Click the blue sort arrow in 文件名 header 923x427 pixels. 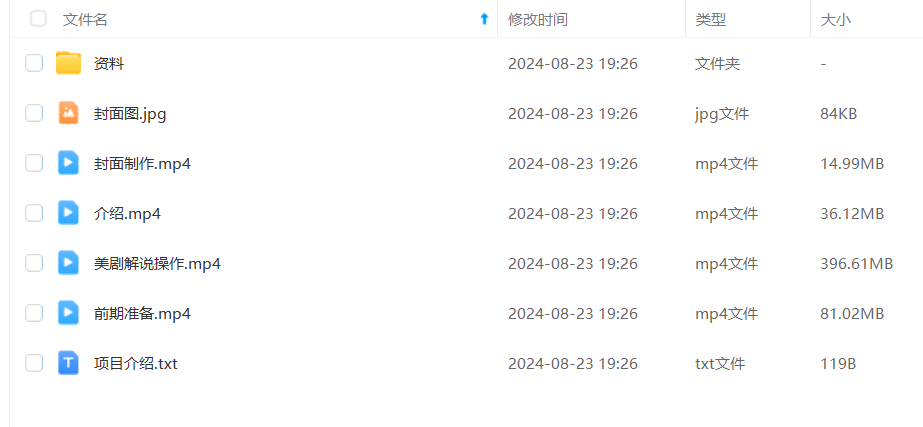coord(484,19)
